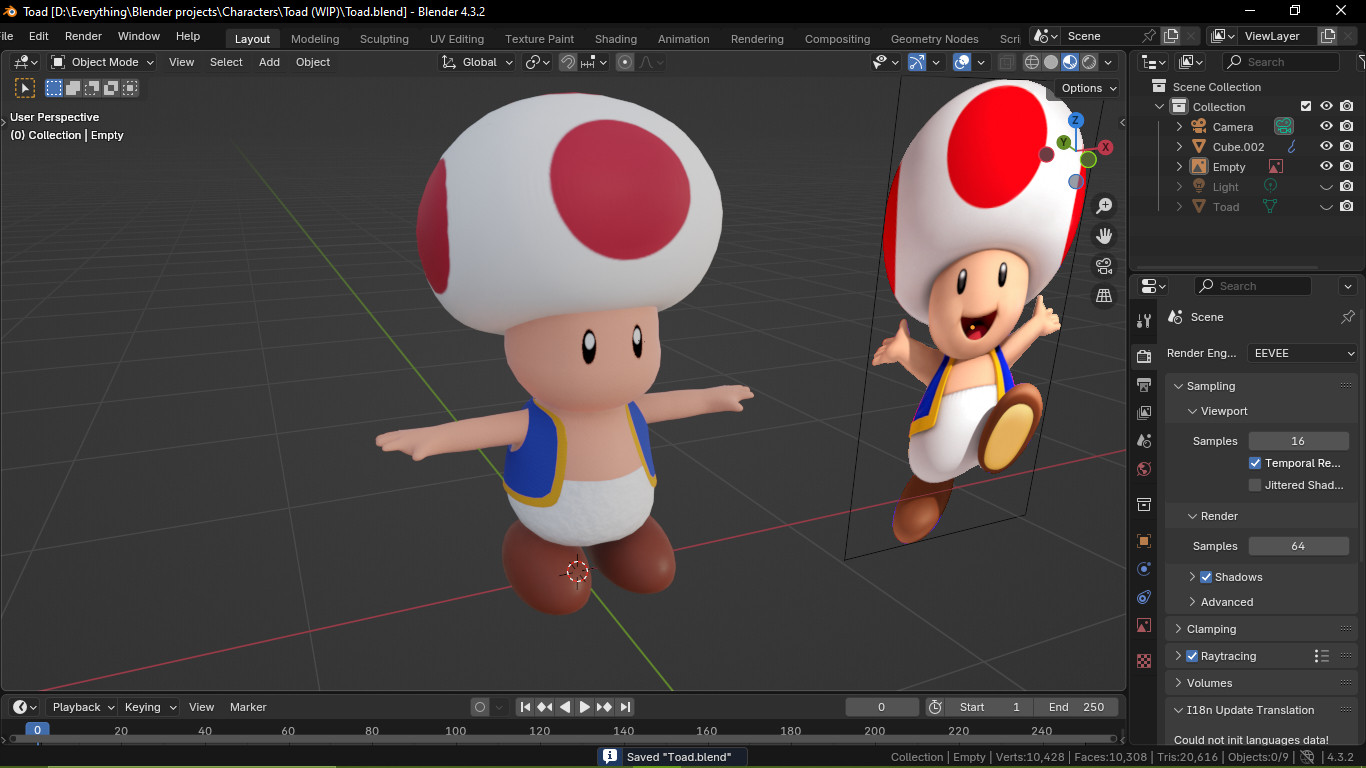Image resolution: width=1366 pixels, height=768 pixels.
Task: Open the Collection properties tab icon
Action: click(1144, 505)
